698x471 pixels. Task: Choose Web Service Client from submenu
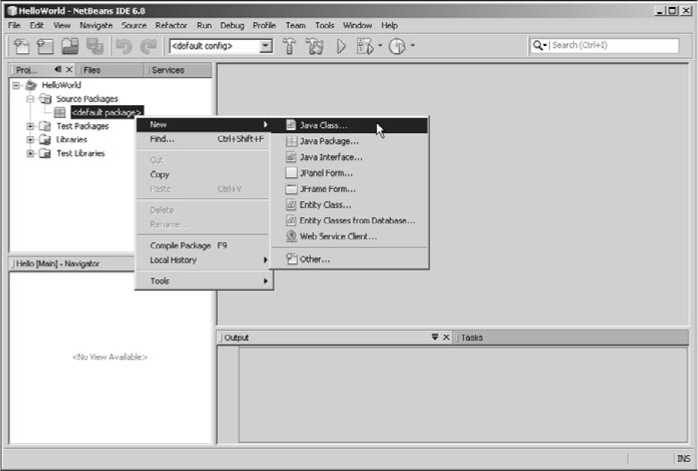[349, 236]
